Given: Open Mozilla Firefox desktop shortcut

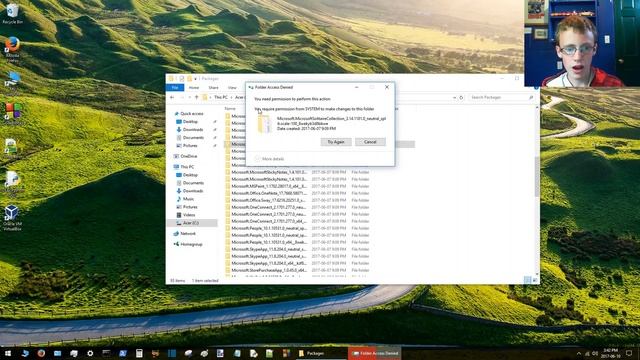Looking at the screenshot, I should [12, 49].
